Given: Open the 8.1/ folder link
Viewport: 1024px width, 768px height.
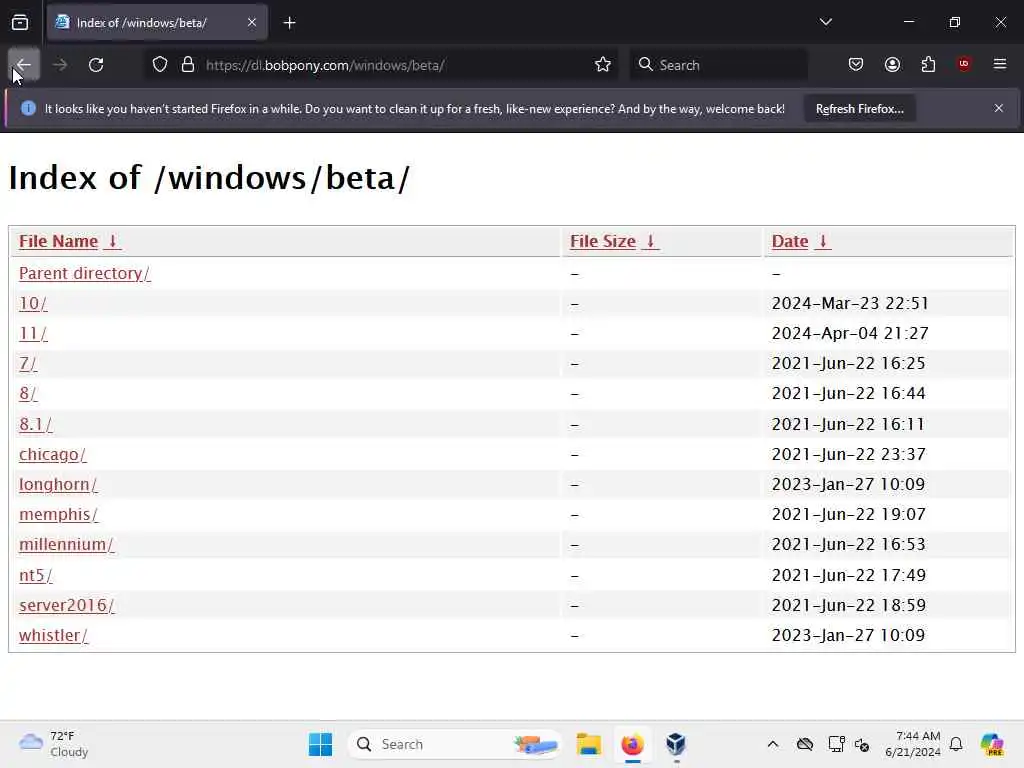Looking at the screenshot, I should [x=35, y=424].
